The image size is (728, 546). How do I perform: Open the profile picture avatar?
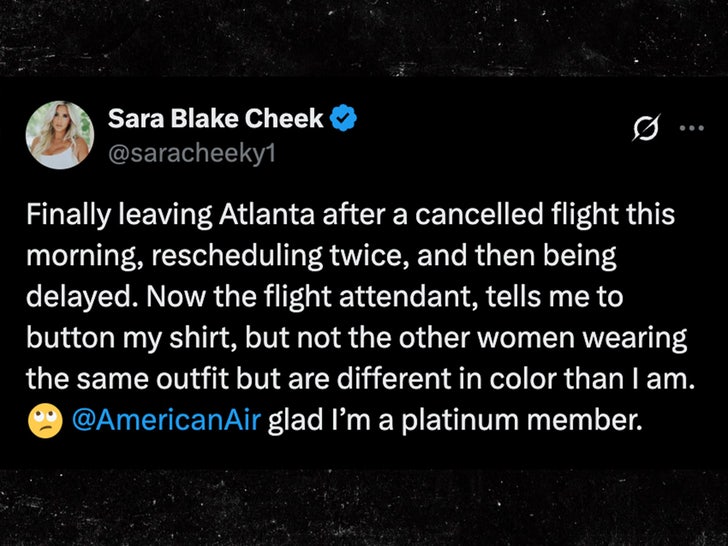tap(60, 134)
